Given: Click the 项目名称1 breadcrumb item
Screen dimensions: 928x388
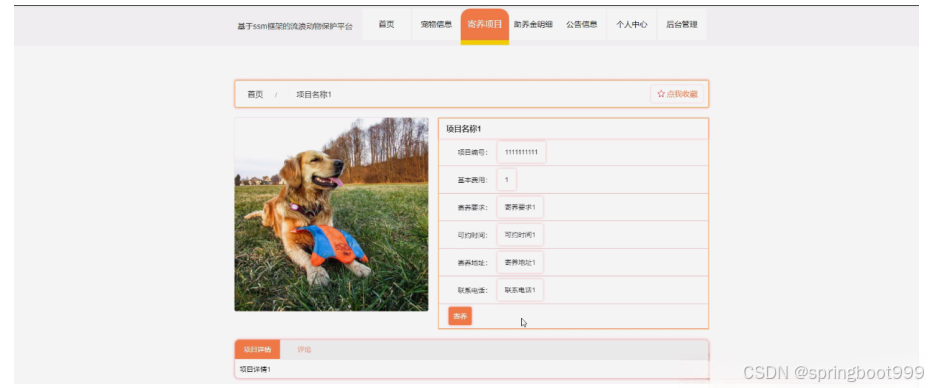Looking at the screenshot, I should 314,95.
